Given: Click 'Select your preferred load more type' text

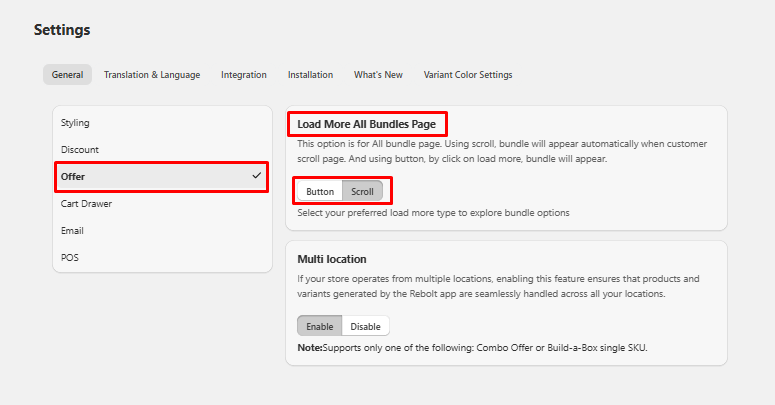Looking at the screenshot, I should pyautogui.click(x=433, y=213).
